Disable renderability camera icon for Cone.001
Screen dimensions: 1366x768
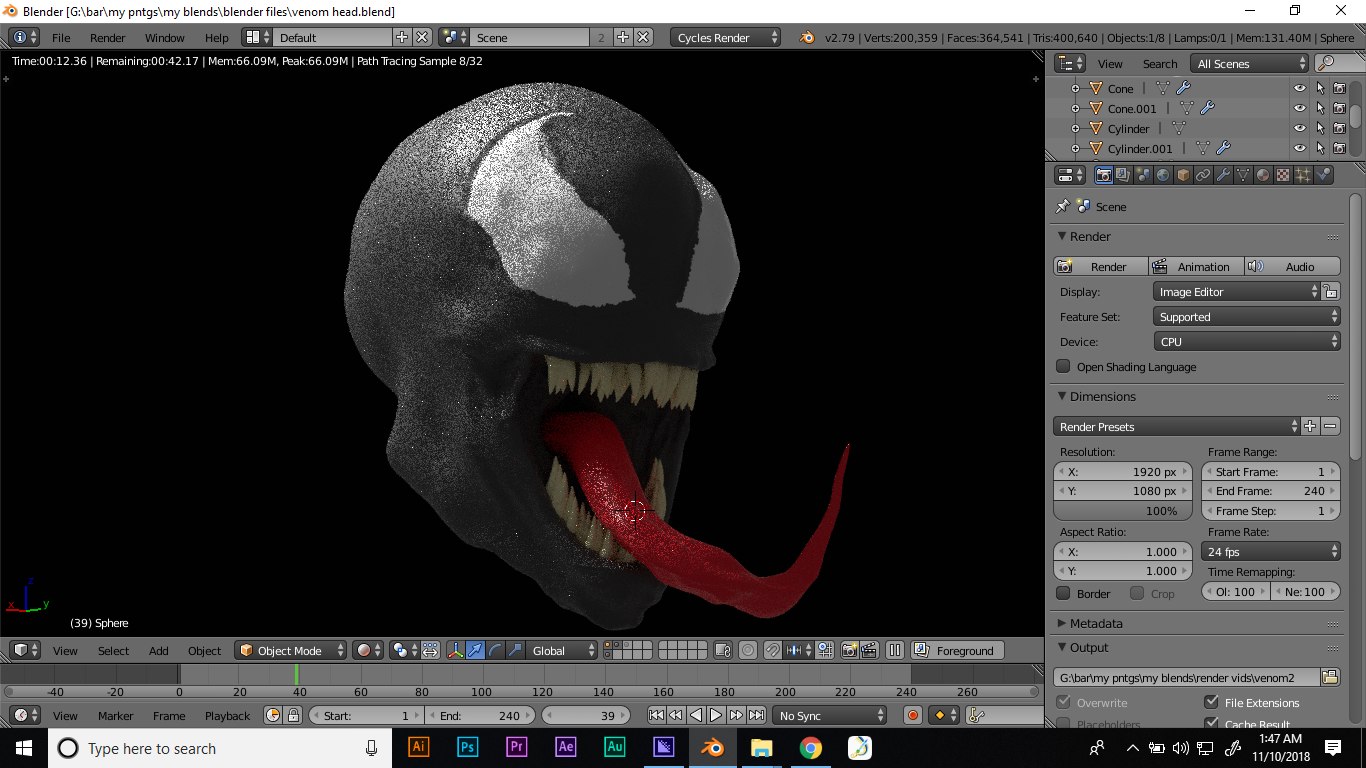coord(1339,108)
